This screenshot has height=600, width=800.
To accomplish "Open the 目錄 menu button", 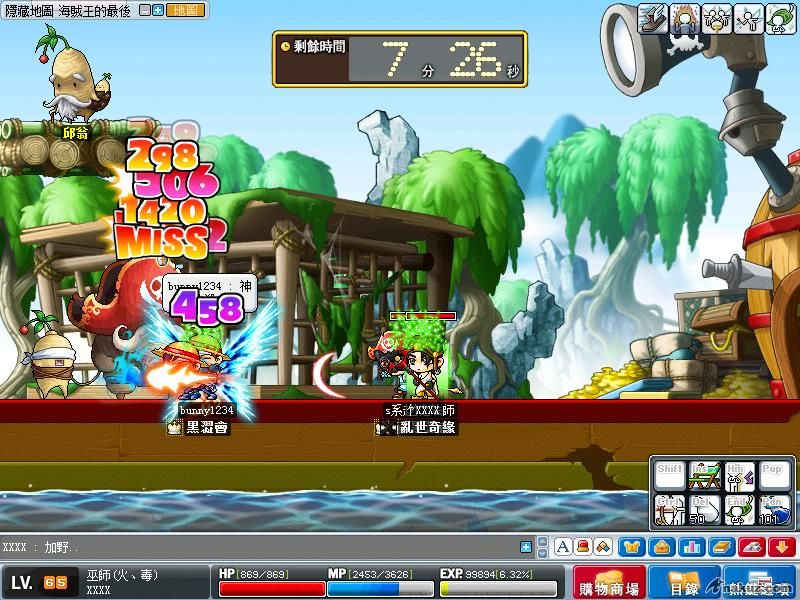I will point(684,583).
